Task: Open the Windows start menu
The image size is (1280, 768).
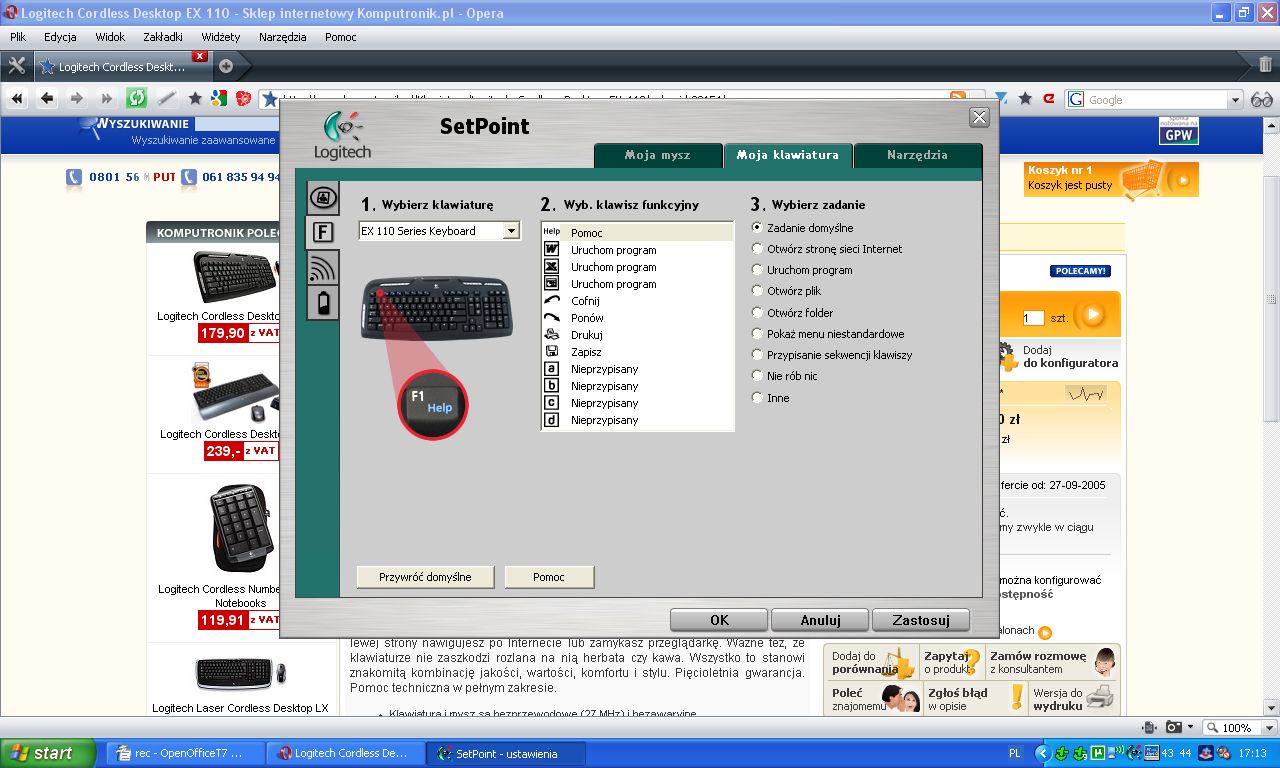Action: point(48,753)
